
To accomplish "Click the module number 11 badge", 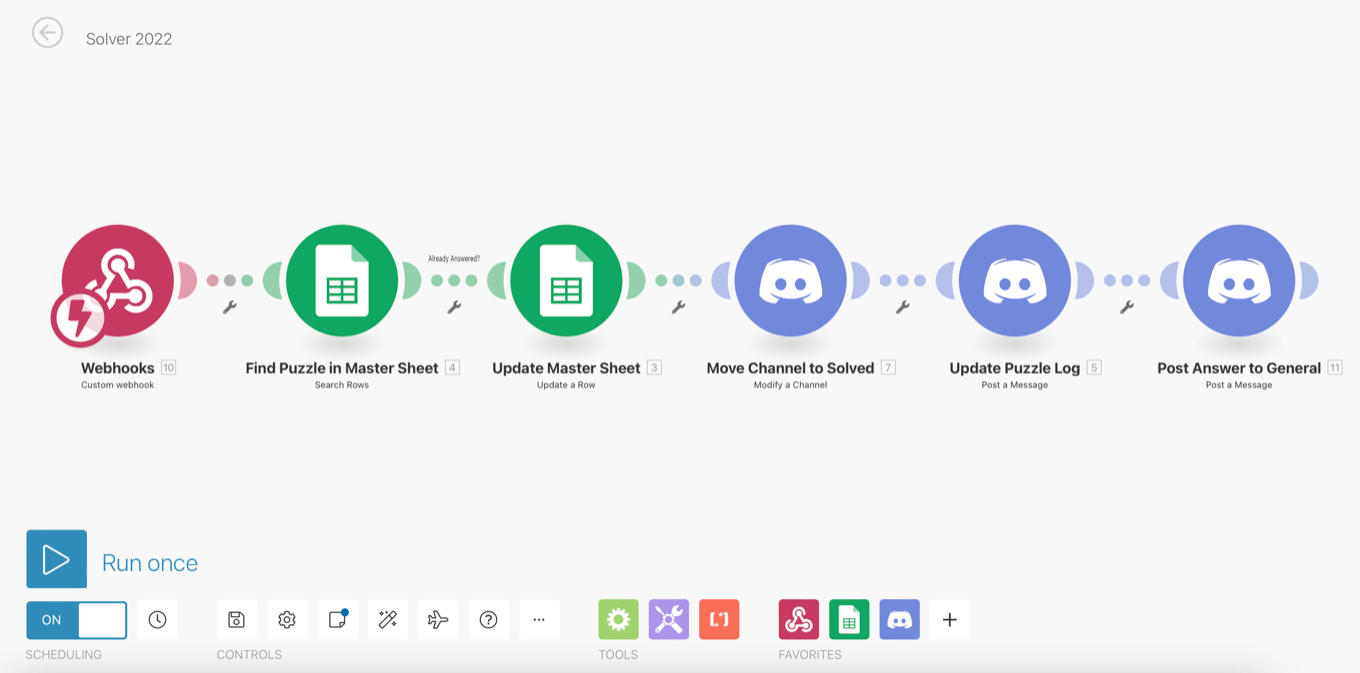I will coord(1334,368).
